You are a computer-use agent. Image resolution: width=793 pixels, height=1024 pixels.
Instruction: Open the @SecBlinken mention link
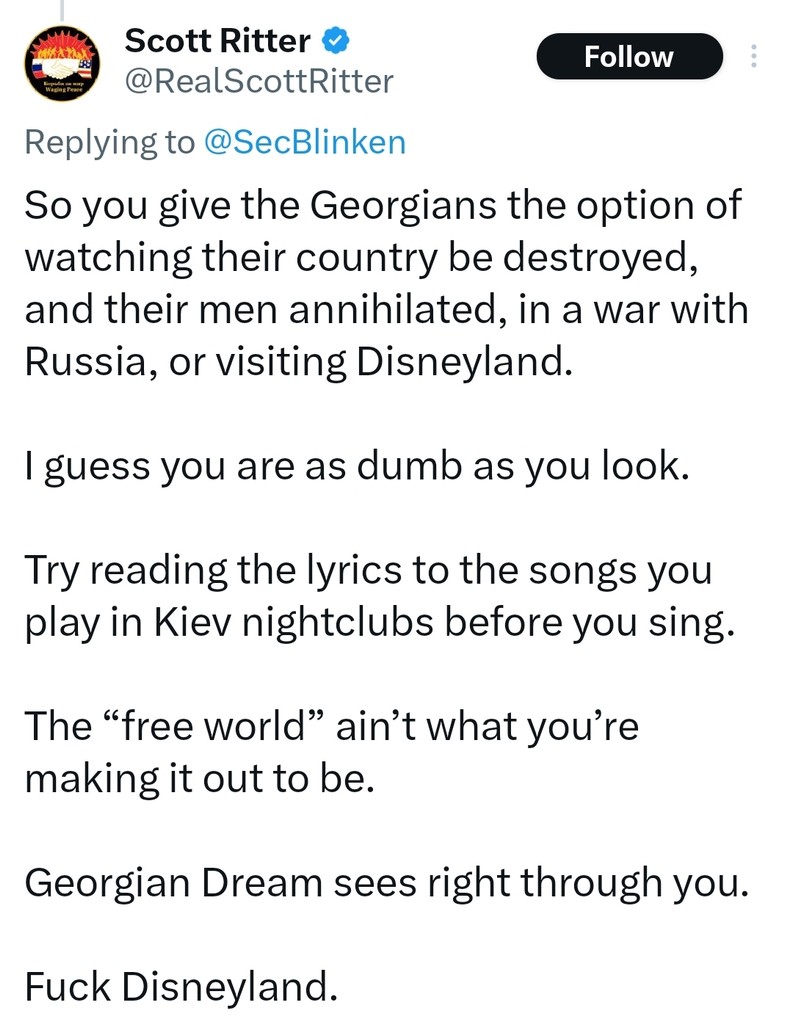pyautogui.click(x=304, y=142)
